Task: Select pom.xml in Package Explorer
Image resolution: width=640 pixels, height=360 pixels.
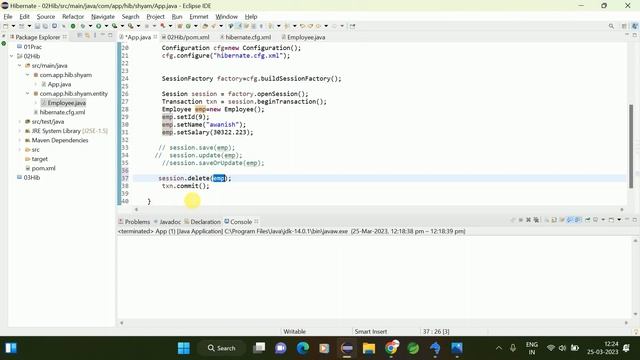Action: tap(43, 168)
